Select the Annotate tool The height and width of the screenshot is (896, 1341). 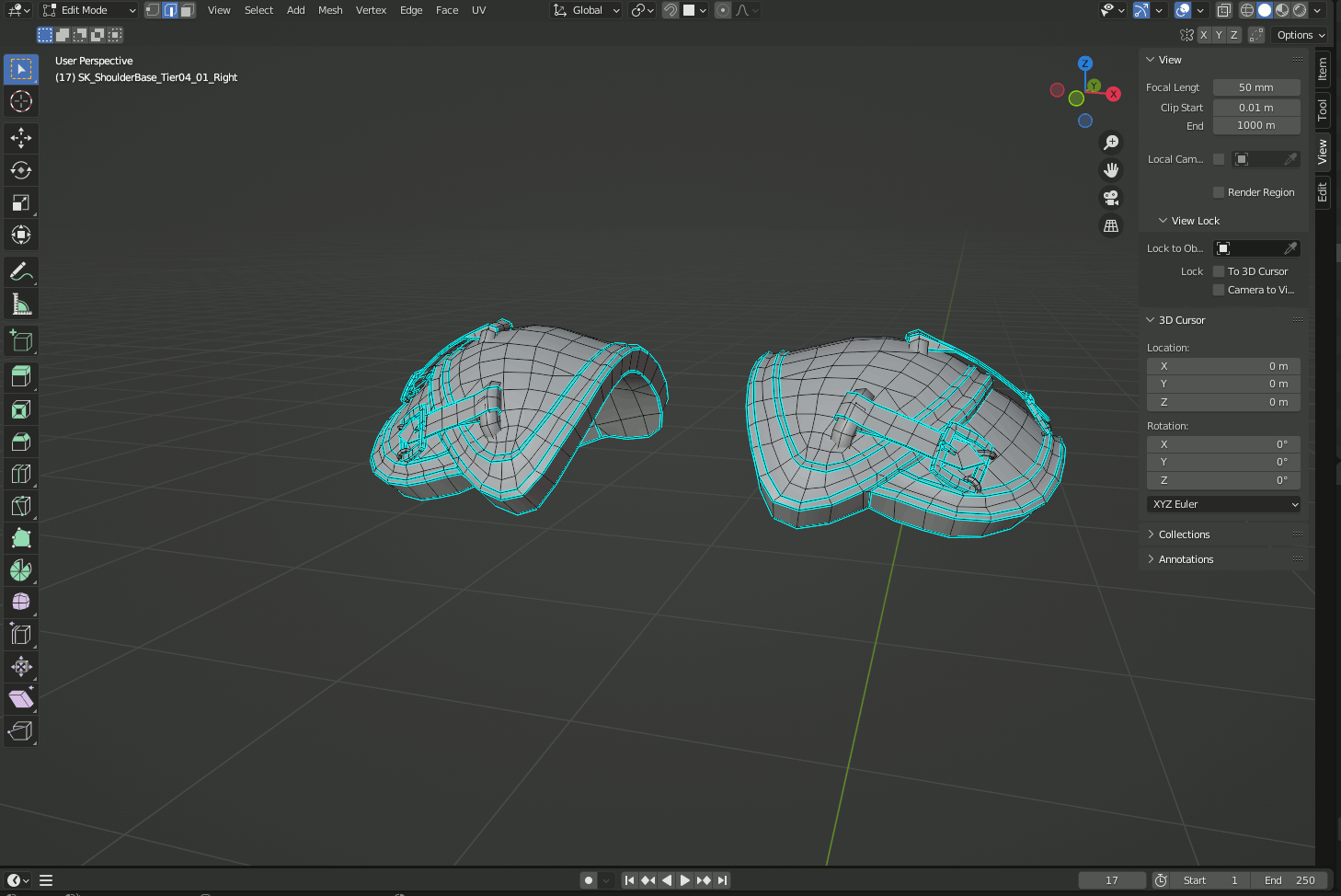[20, 271]
